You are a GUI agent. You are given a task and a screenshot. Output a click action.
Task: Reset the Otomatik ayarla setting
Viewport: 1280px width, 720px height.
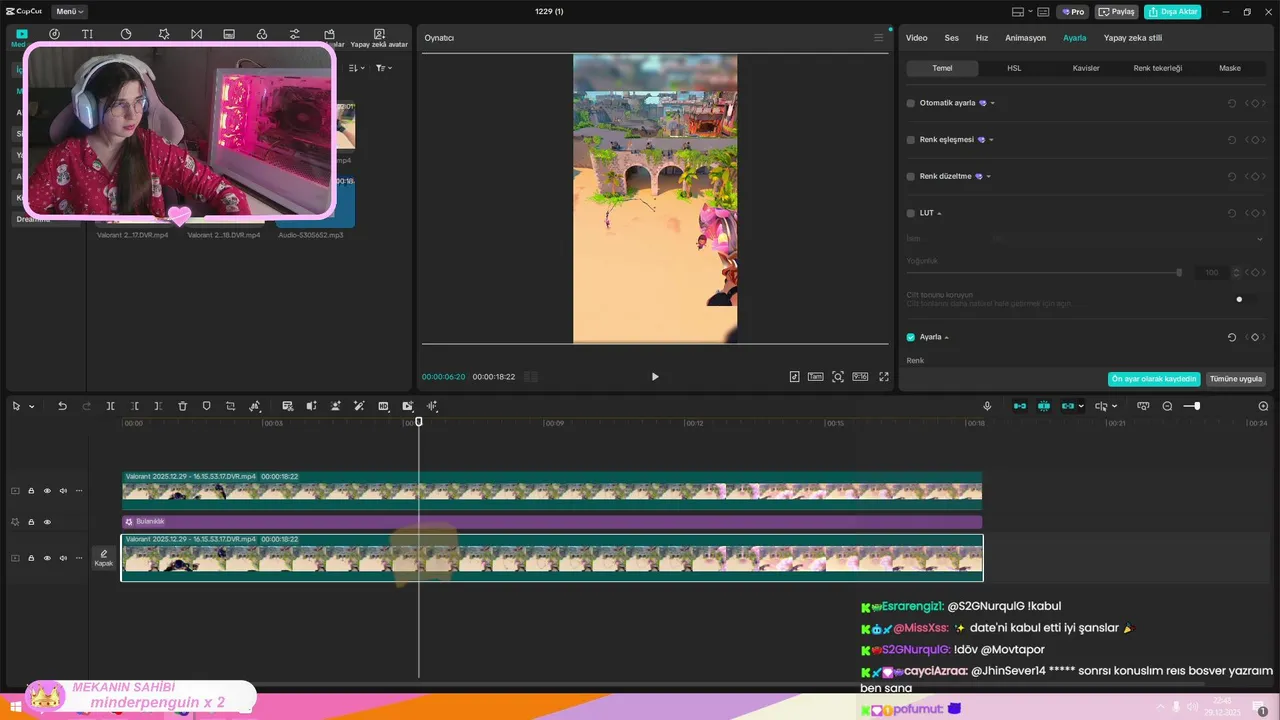pos(1232,103)
